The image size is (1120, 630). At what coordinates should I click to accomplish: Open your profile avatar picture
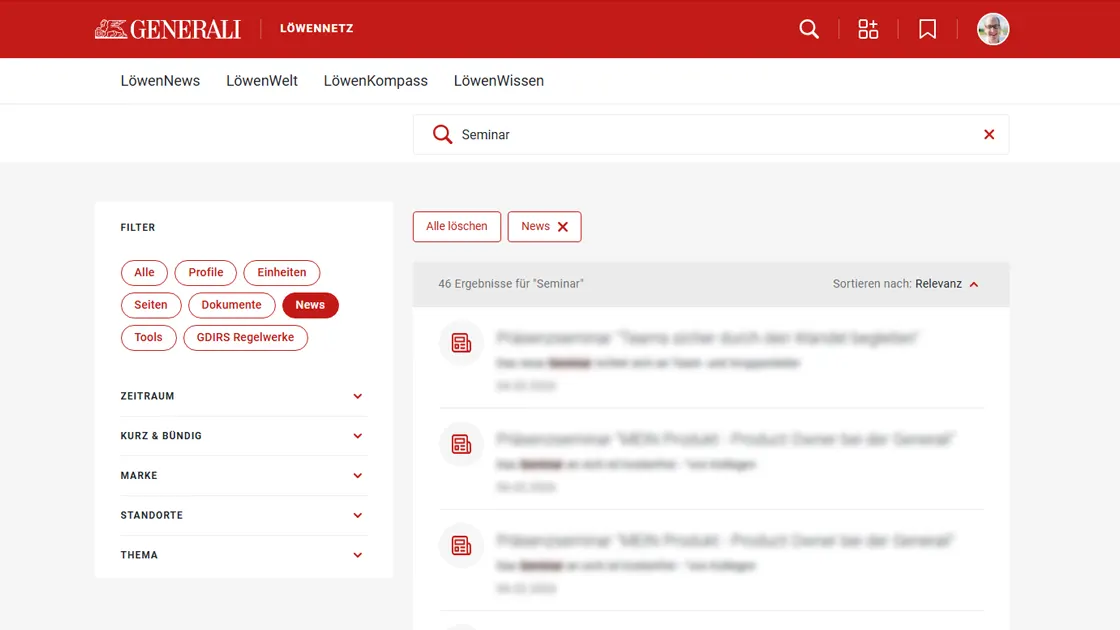click(x=993, y=29)
